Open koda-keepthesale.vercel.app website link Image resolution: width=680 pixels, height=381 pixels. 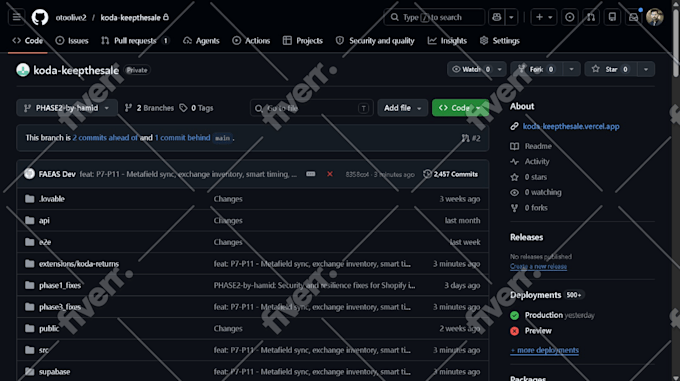click(x=571, y=127)
